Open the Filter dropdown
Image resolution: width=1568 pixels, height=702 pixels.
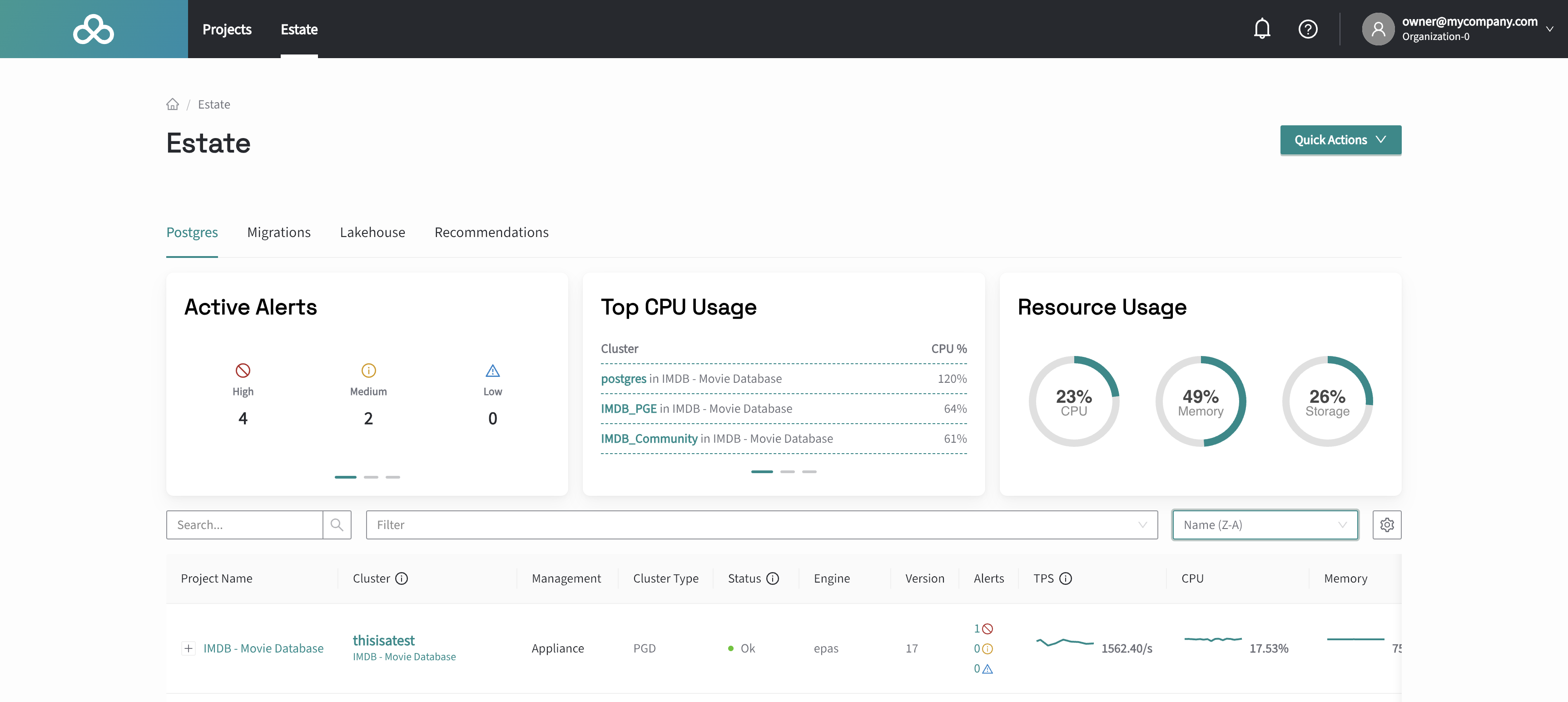tap(761, 524)
